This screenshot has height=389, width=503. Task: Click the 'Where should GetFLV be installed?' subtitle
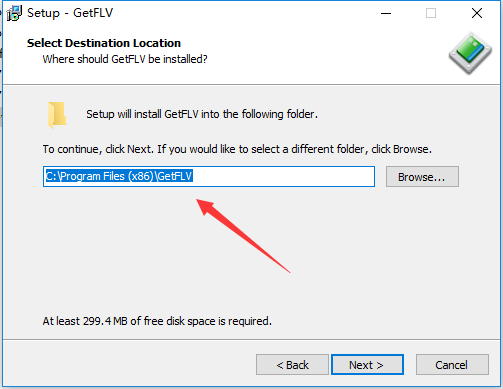125,59
